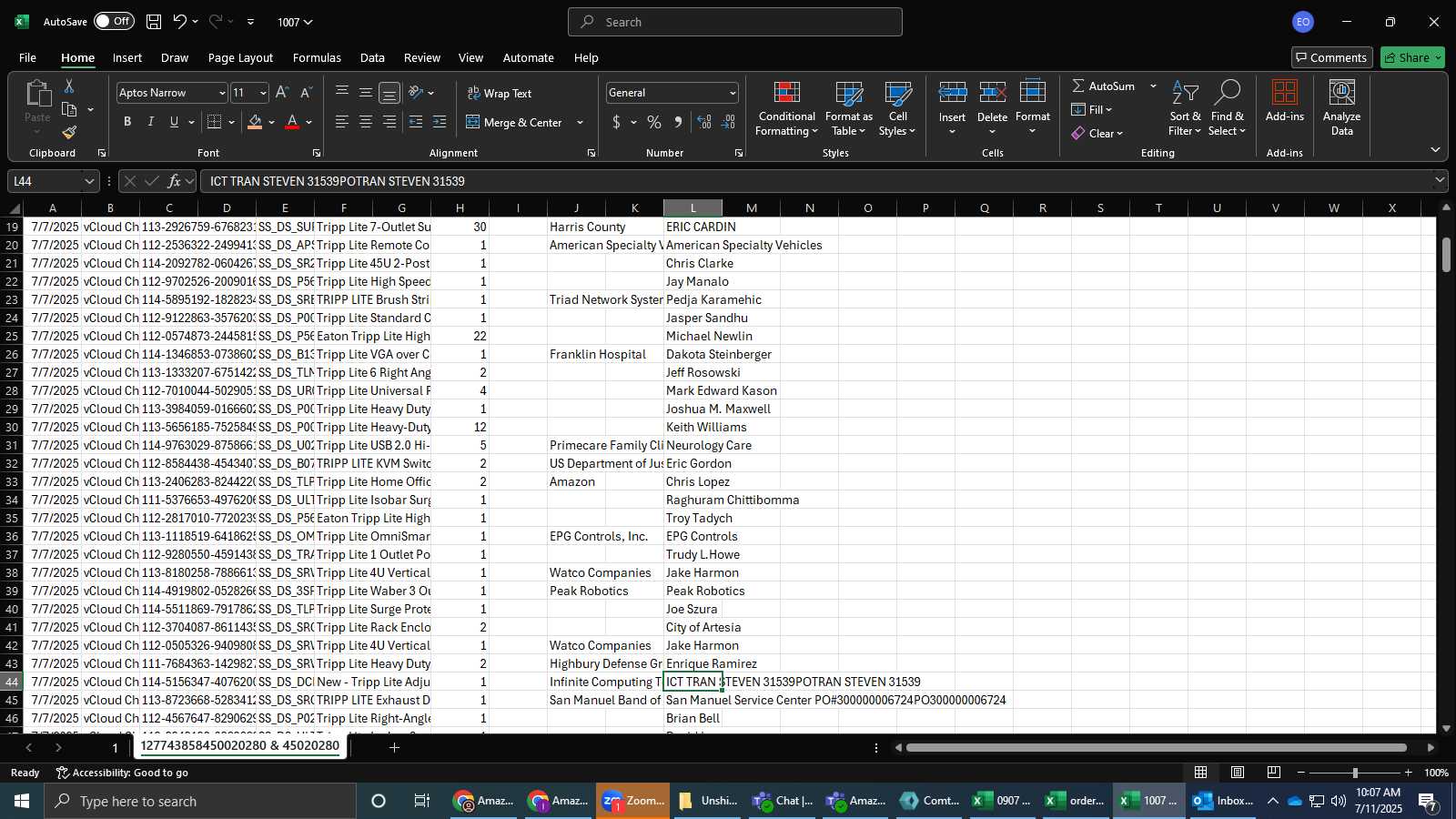Viewport: 1456px width, 819px height.
Task: Click the Copy icon in Clipboard group
Action: tap(69, 109)
